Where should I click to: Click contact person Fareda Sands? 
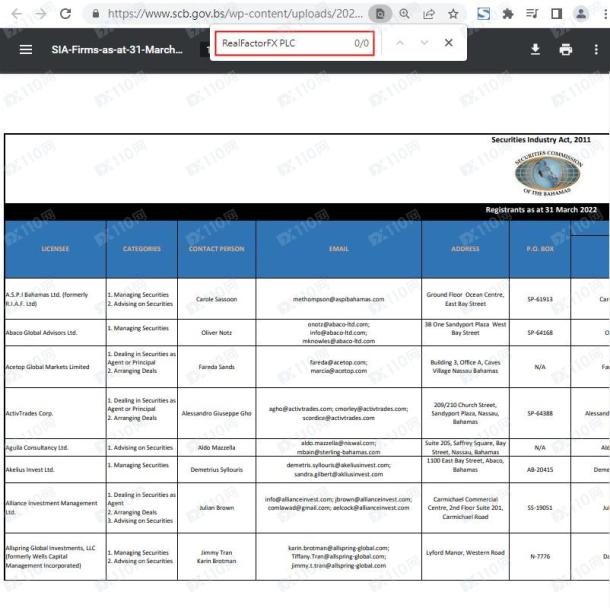217,367
